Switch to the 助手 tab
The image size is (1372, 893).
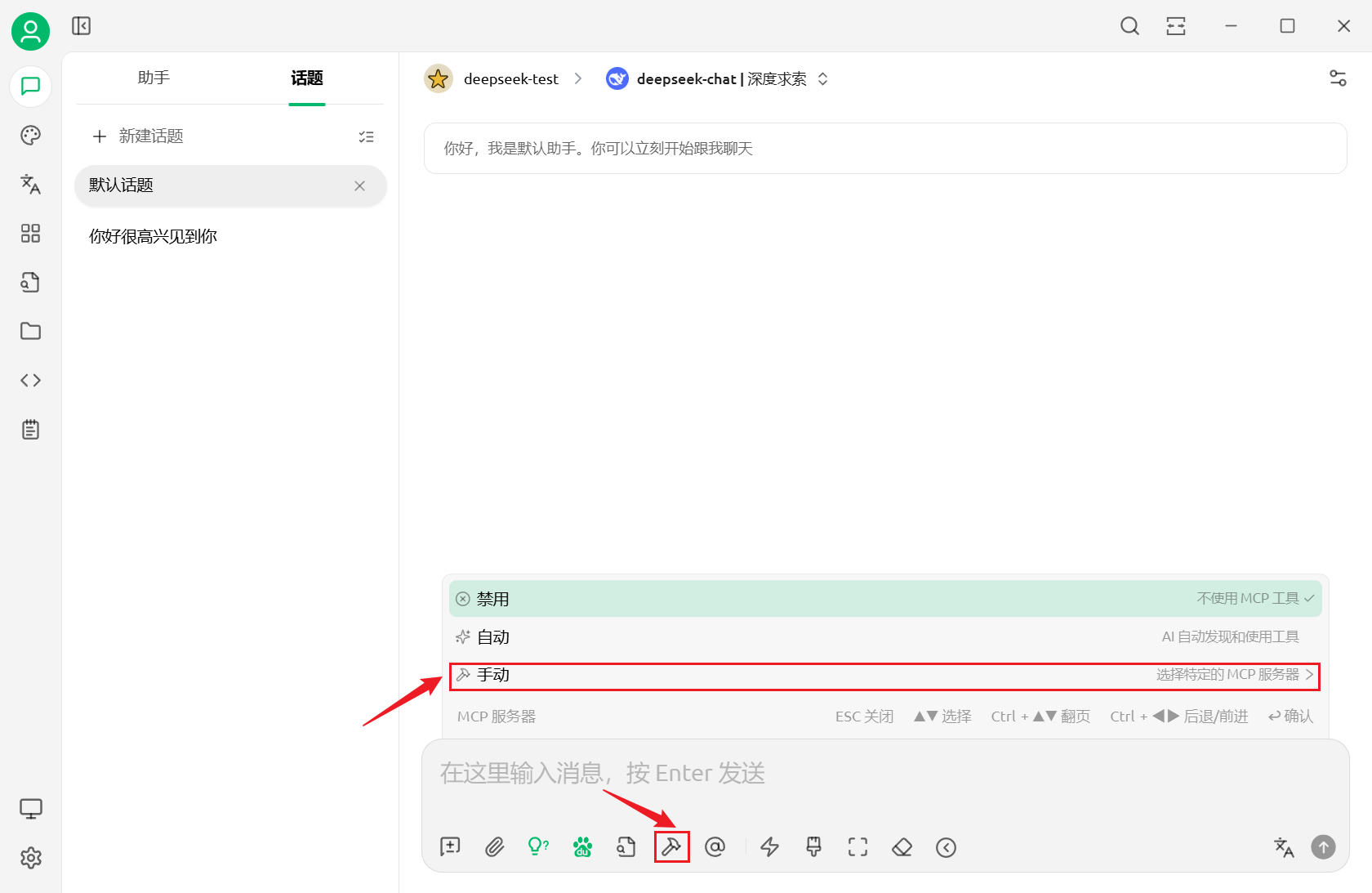coord(154,78)
